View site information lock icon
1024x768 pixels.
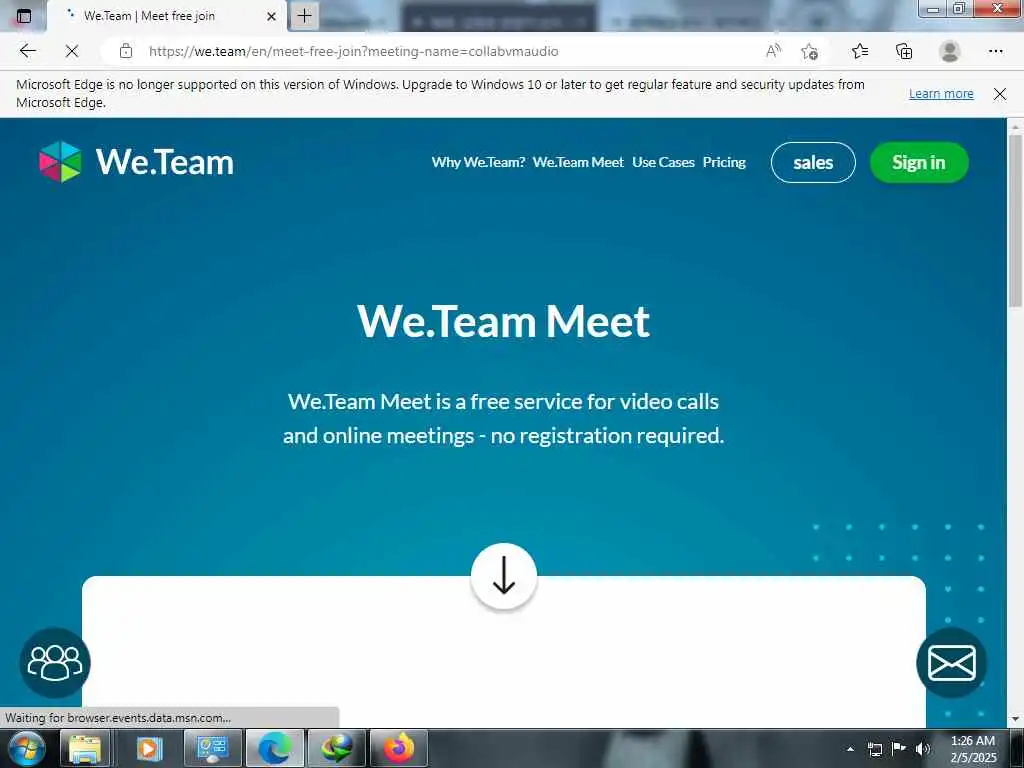pos(126,51)
